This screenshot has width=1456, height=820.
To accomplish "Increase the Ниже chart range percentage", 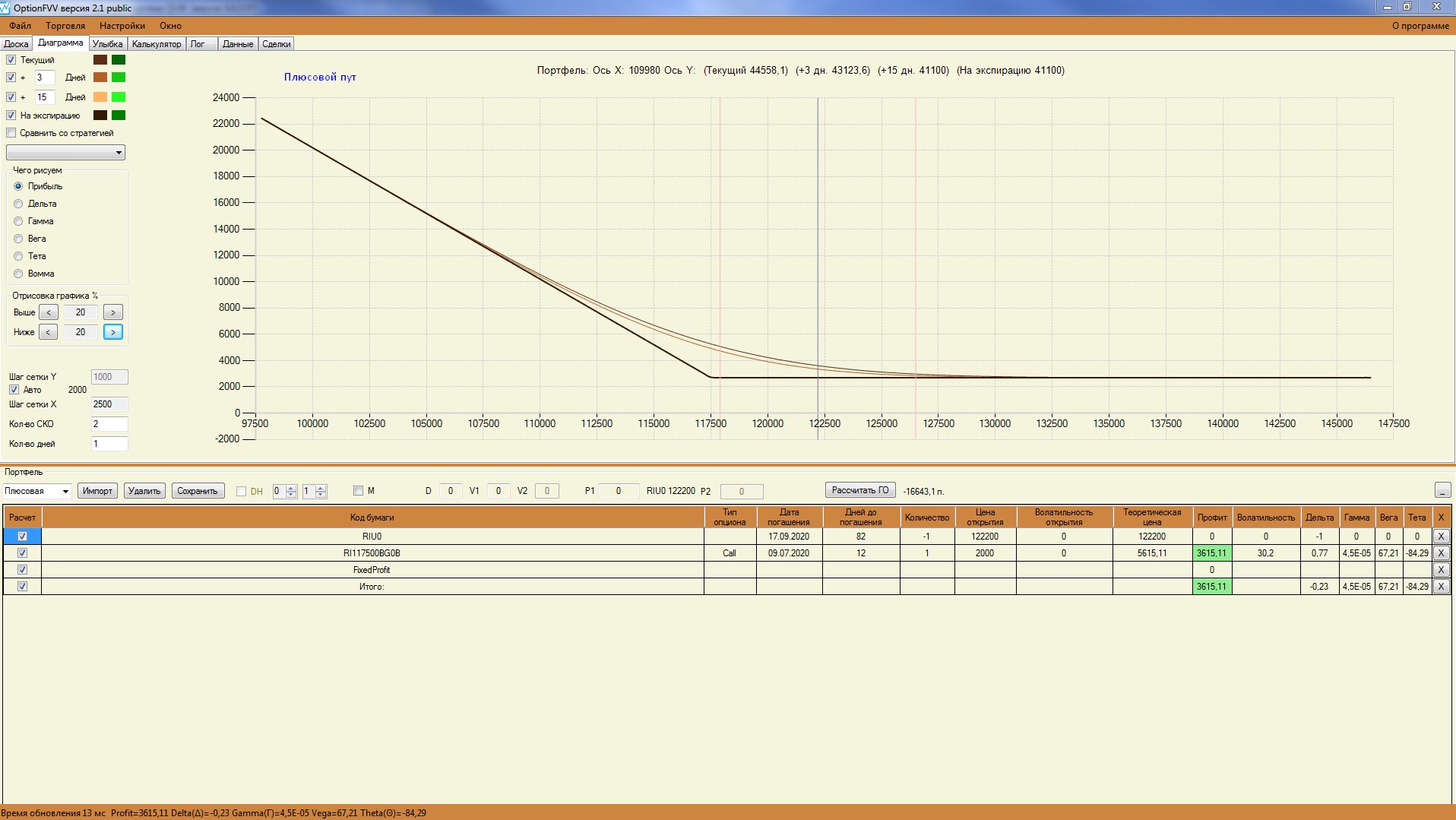I will (113, 332).
